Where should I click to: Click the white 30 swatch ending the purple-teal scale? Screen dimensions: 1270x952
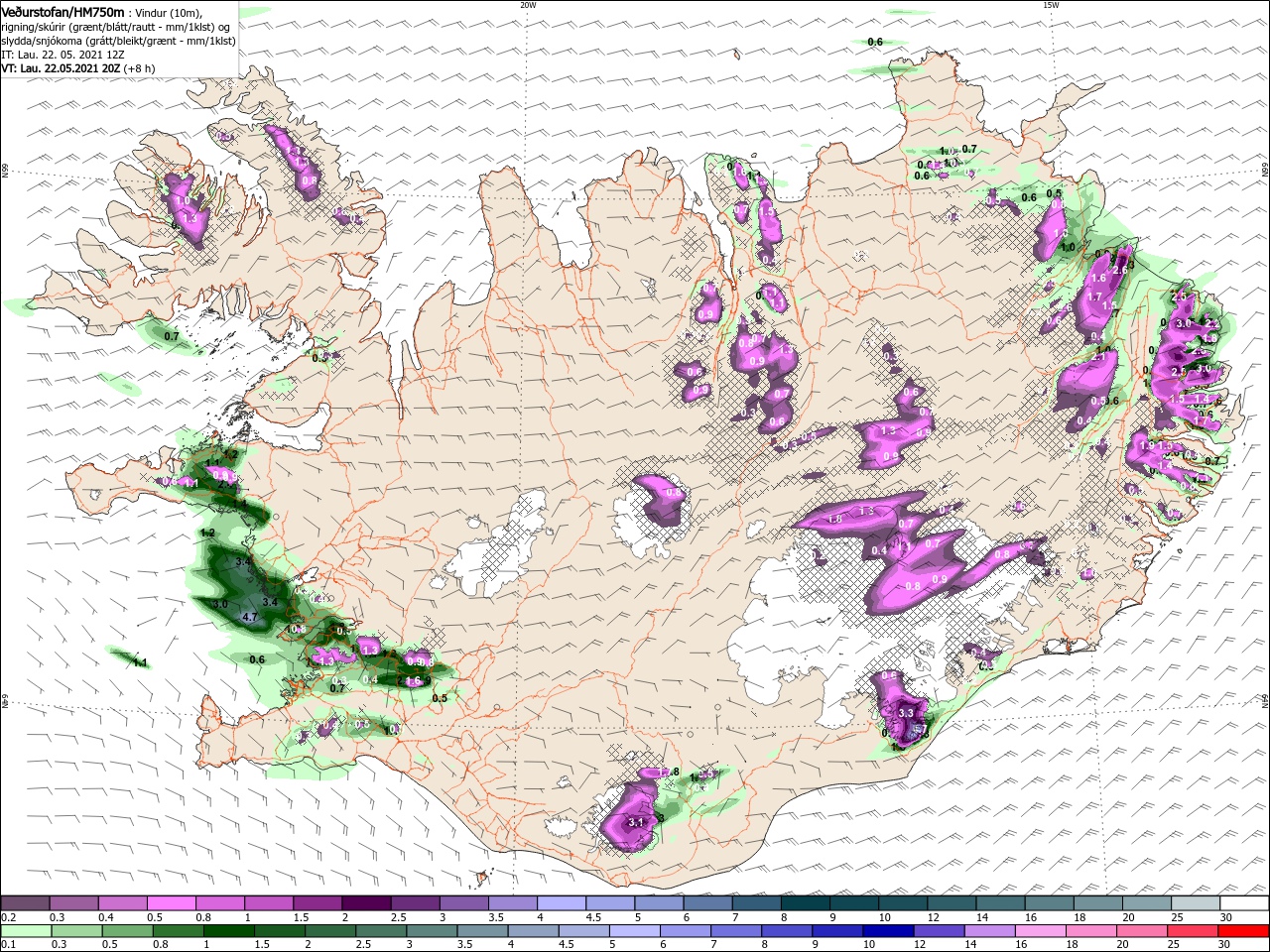coord(1243,903)
